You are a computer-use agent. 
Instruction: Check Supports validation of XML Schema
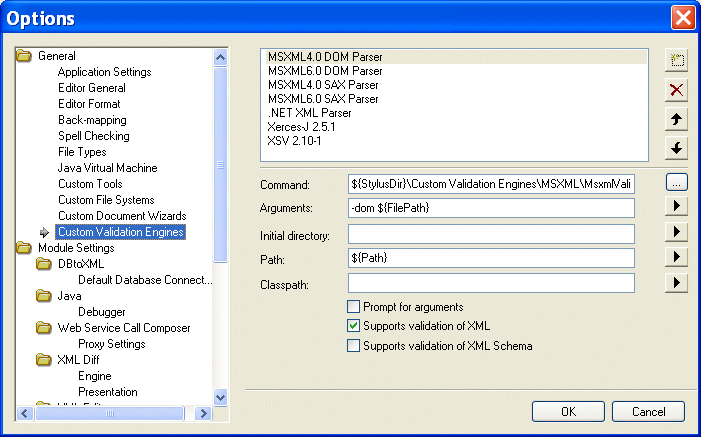coord(353,346)
